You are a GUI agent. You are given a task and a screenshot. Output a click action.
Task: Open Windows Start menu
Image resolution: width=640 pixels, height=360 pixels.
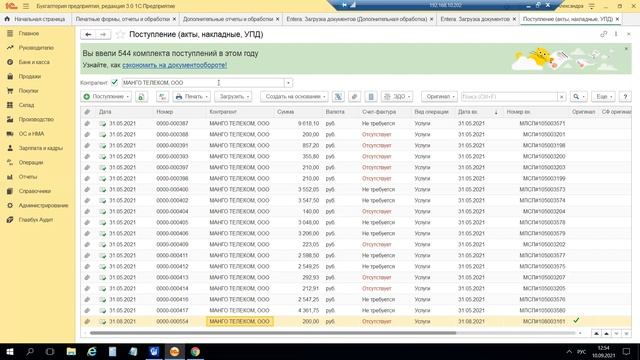(9, 351)
